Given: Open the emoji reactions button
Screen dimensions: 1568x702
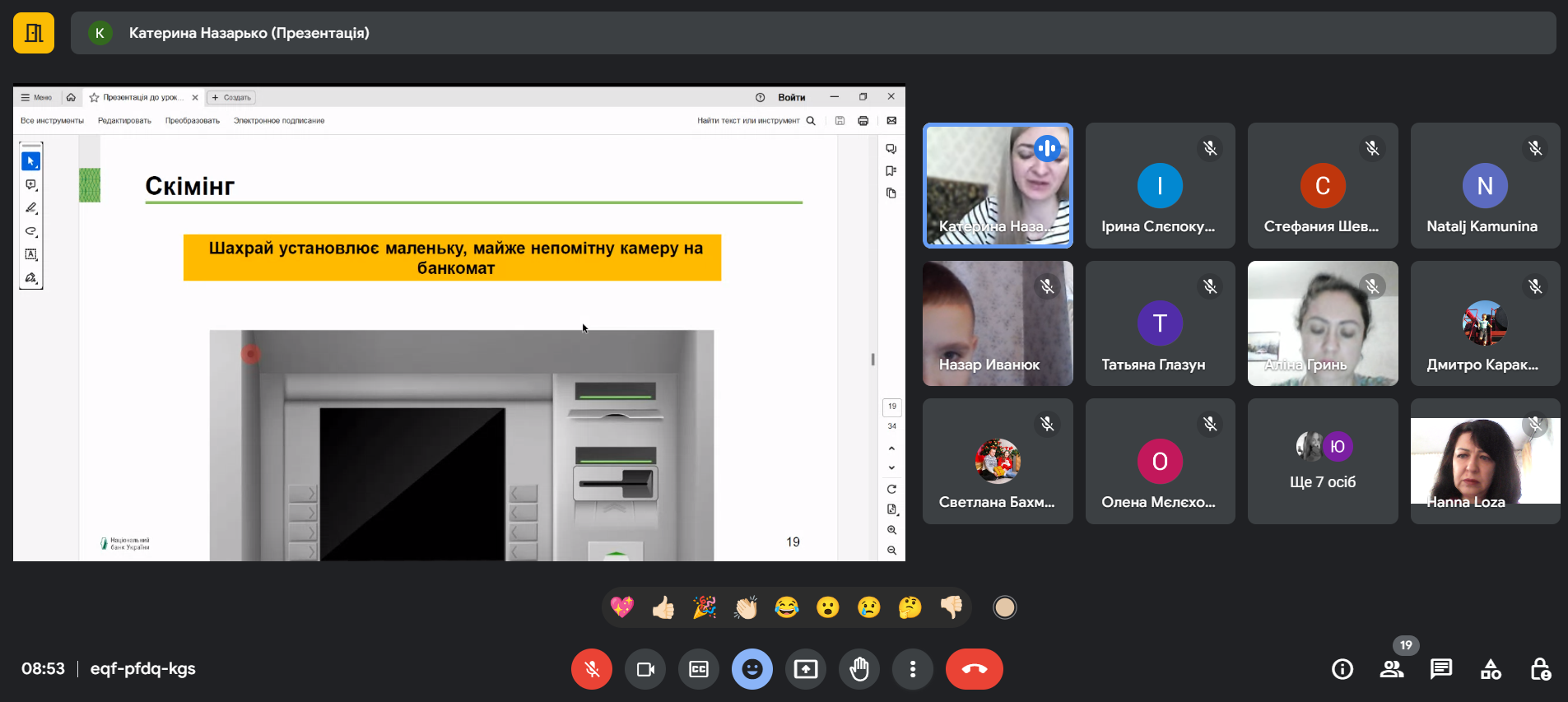Looking at the screenshot, I should 752,669.
